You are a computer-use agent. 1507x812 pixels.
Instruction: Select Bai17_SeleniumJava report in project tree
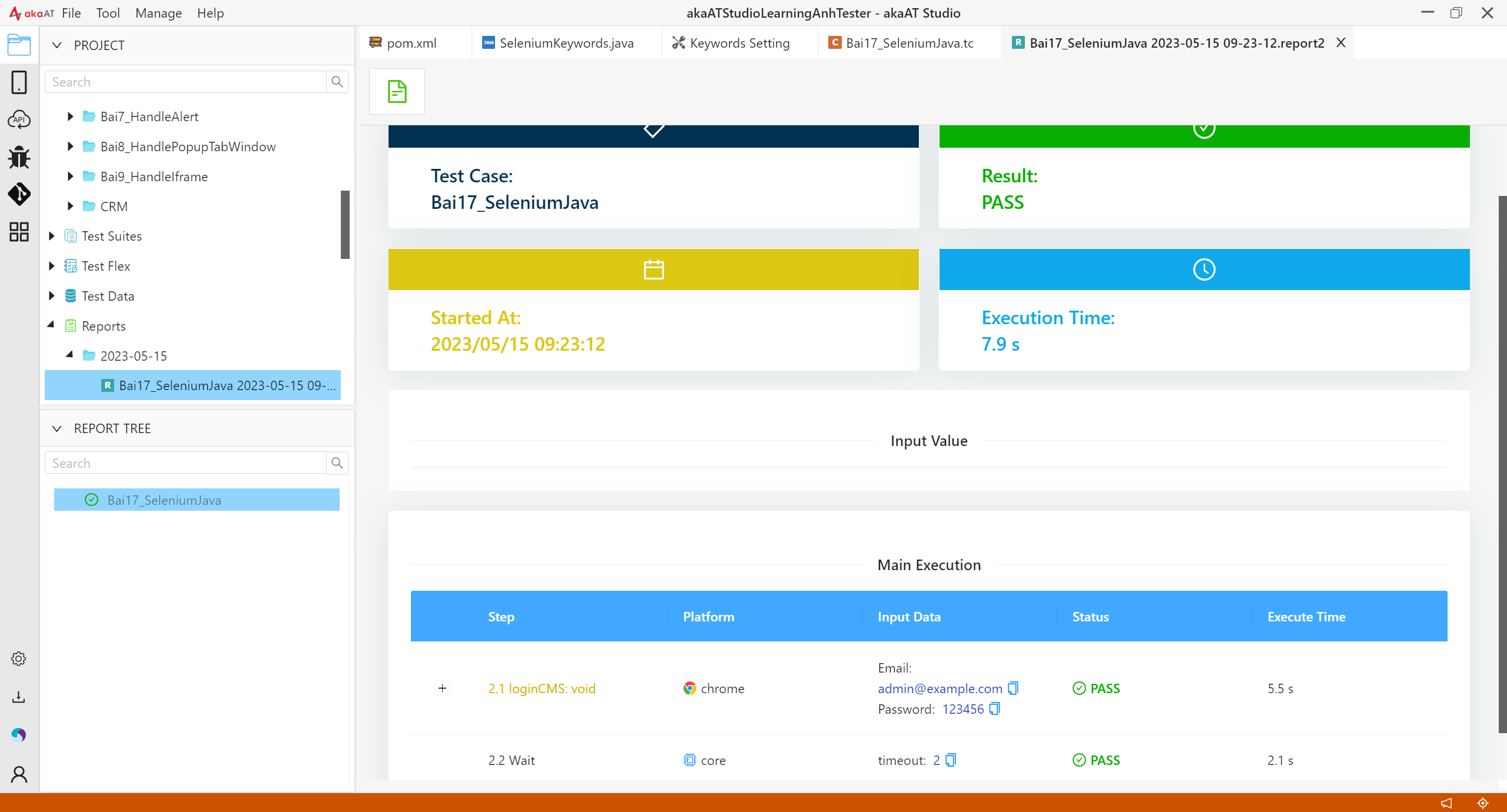pos(192,385)
